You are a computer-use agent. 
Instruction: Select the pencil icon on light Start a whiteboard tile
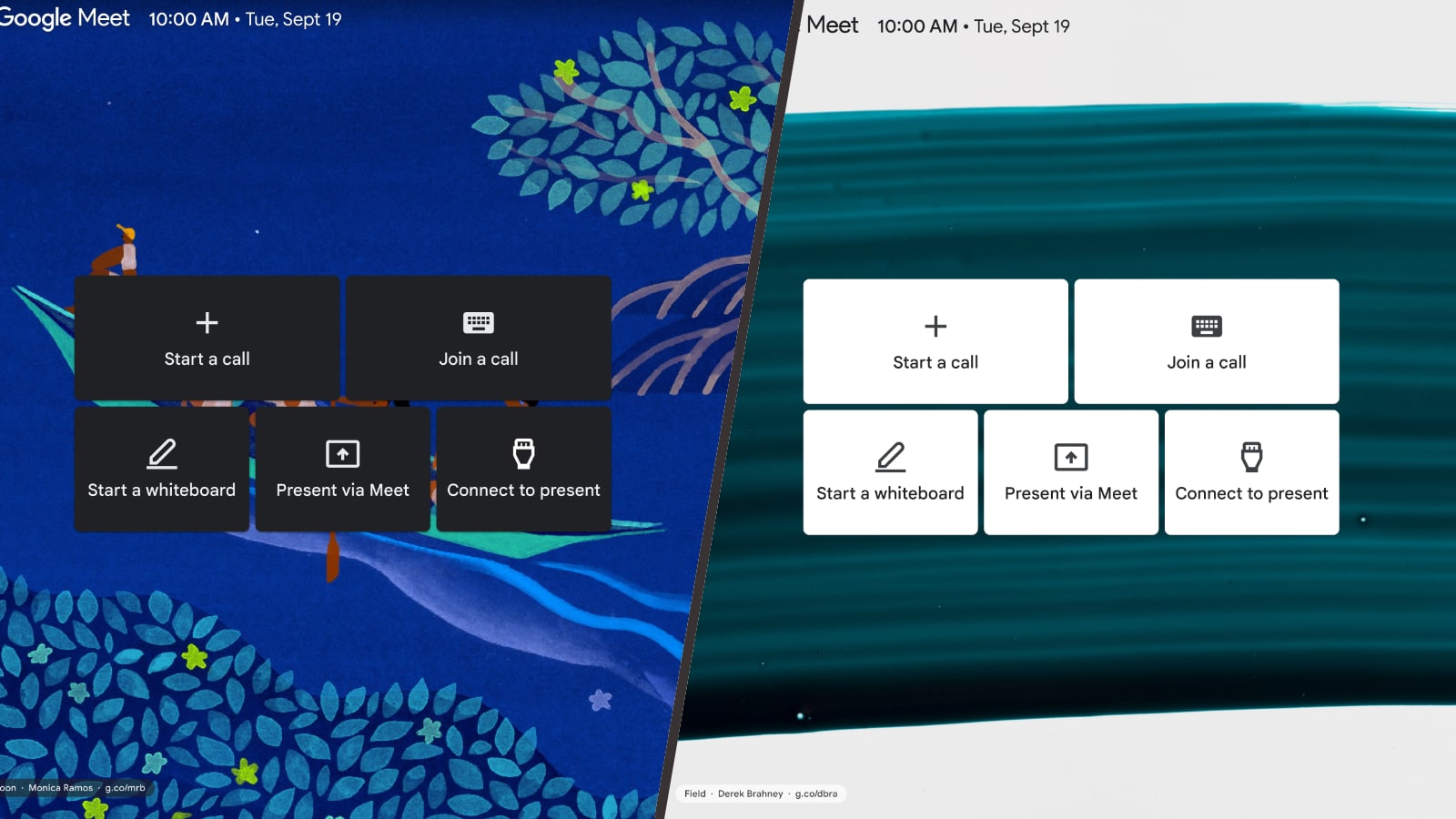click(x=890, y=457)
